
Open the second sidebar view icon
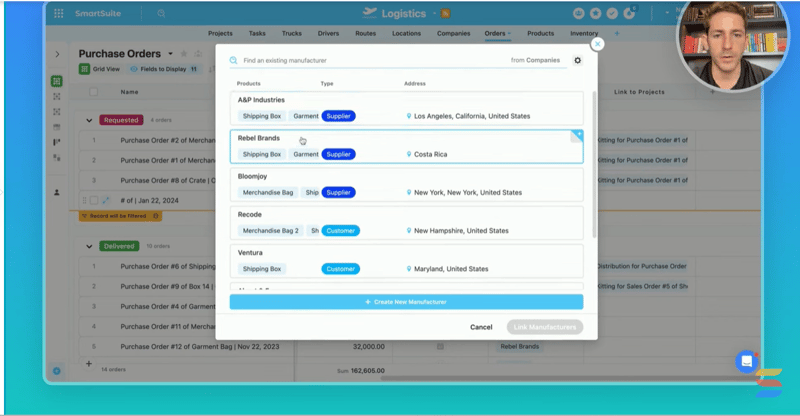pos(57,96)
